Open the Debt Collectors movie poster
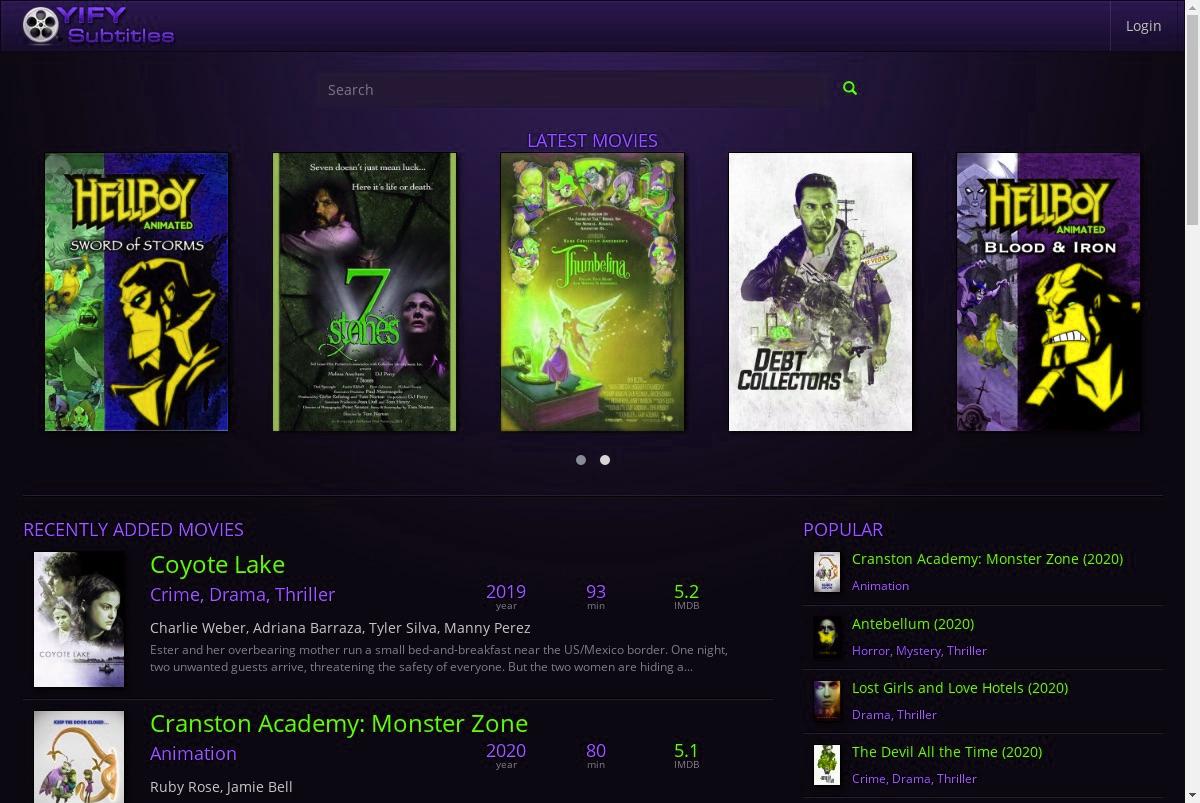This screenshot has height=803, width=1200. pos(820,292)
